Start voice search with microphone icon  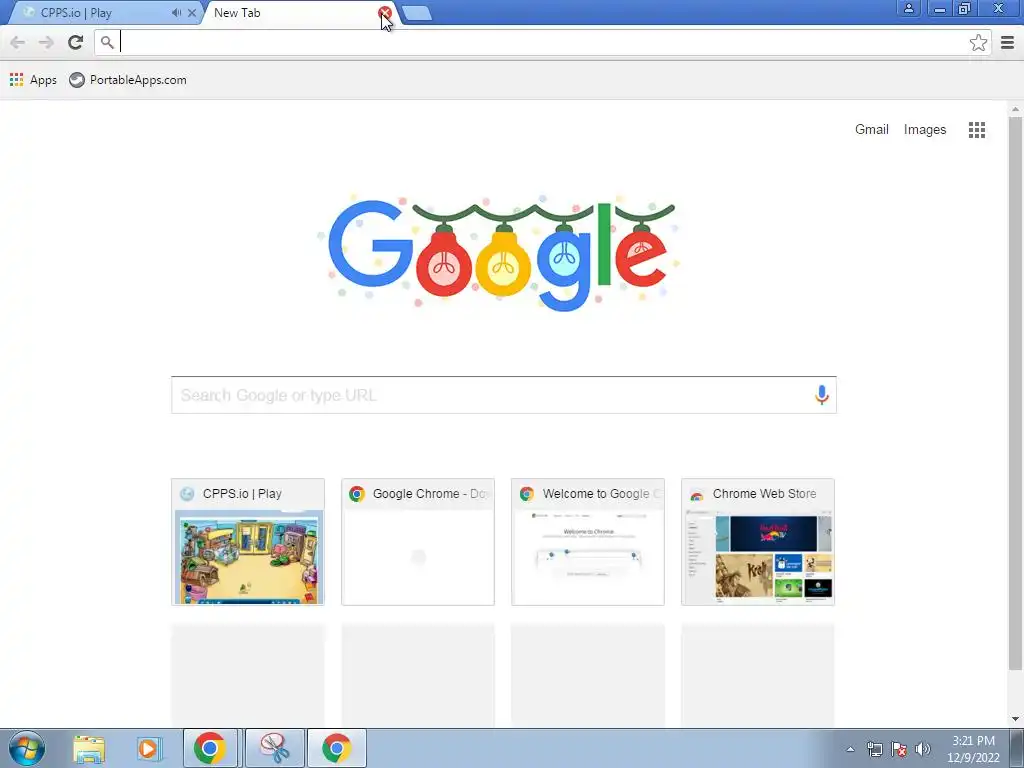(x=821, y=394)
